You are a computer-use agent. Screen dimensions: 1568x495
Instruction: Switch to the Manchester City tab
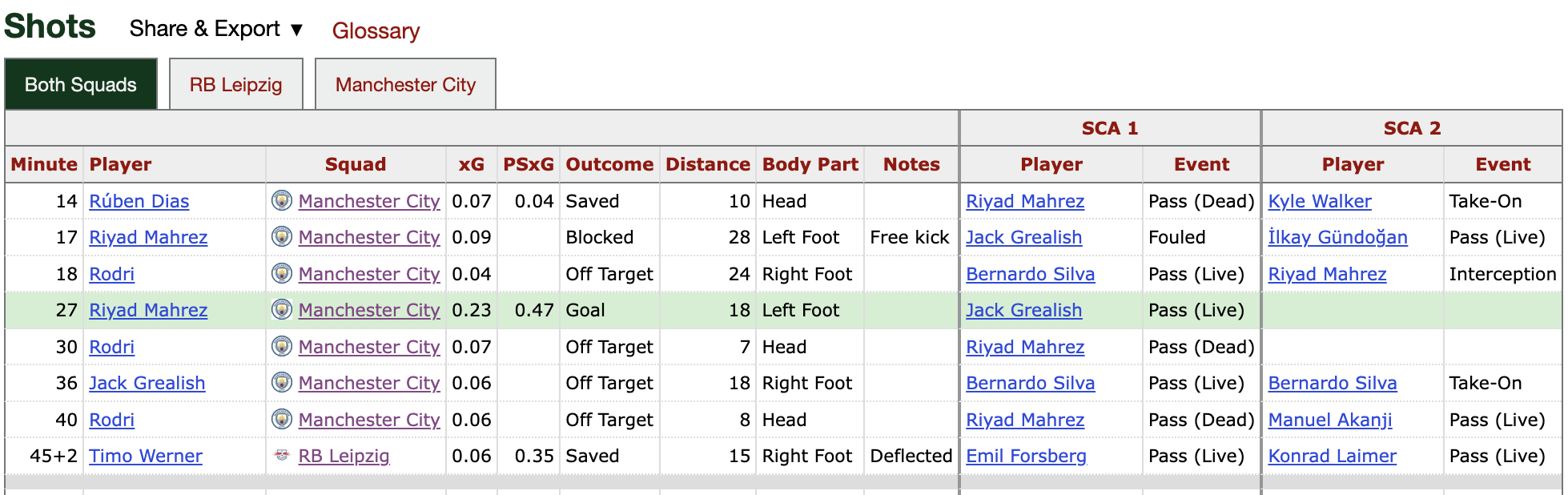click(405, 84)
